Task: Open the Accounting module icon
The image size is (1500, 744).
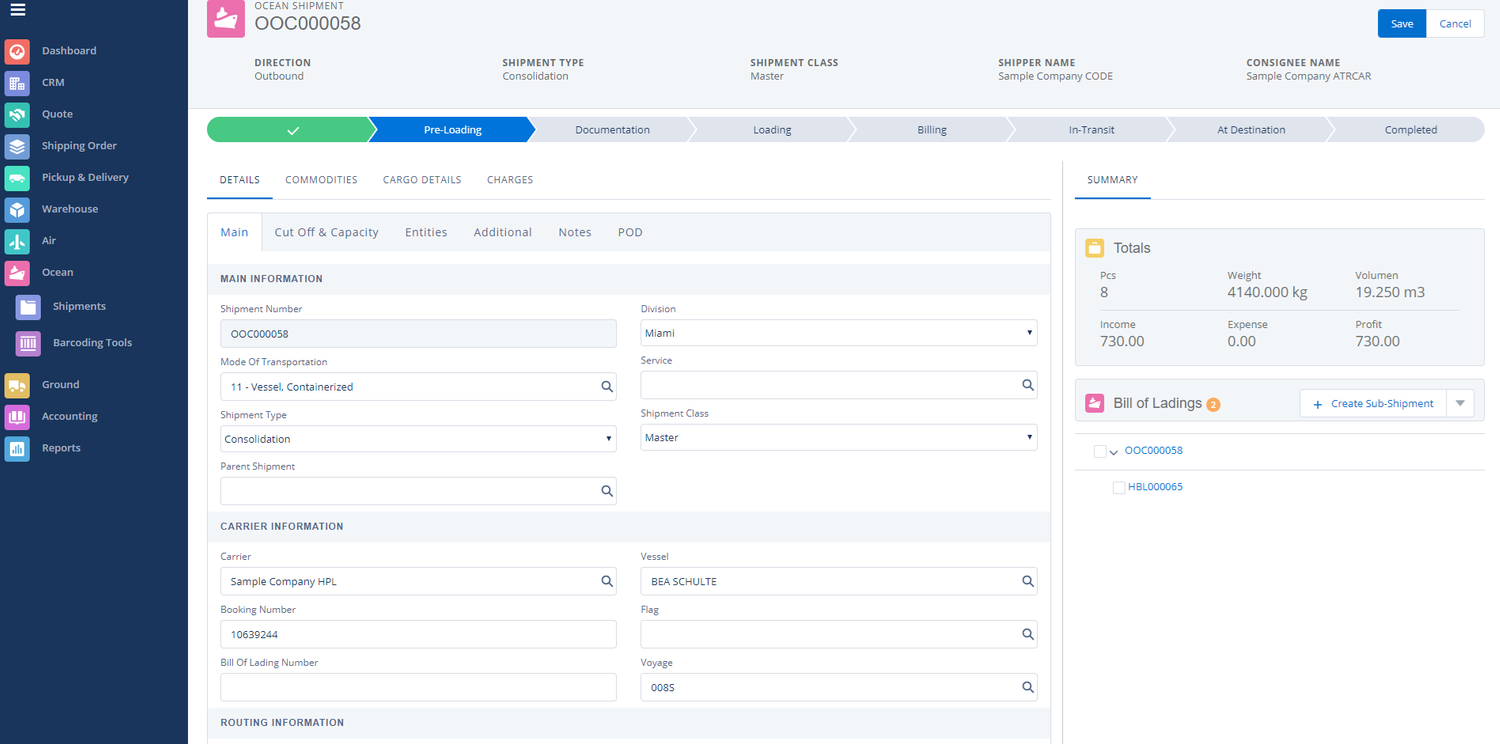Action: point(17,416)
